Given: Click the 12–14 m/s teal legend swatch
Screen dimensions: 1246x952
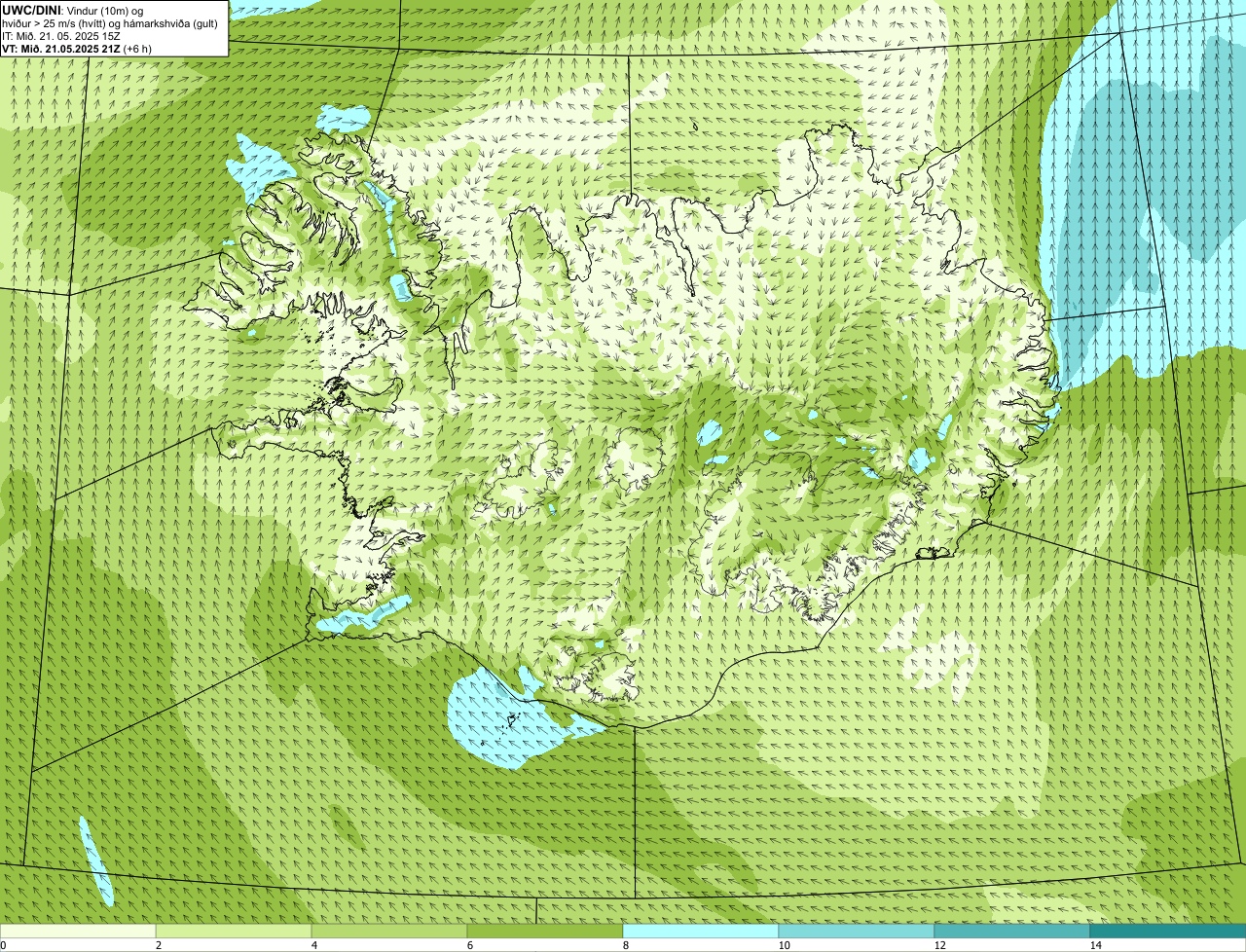Looking at the screenshot, I should click(1012, 931).
